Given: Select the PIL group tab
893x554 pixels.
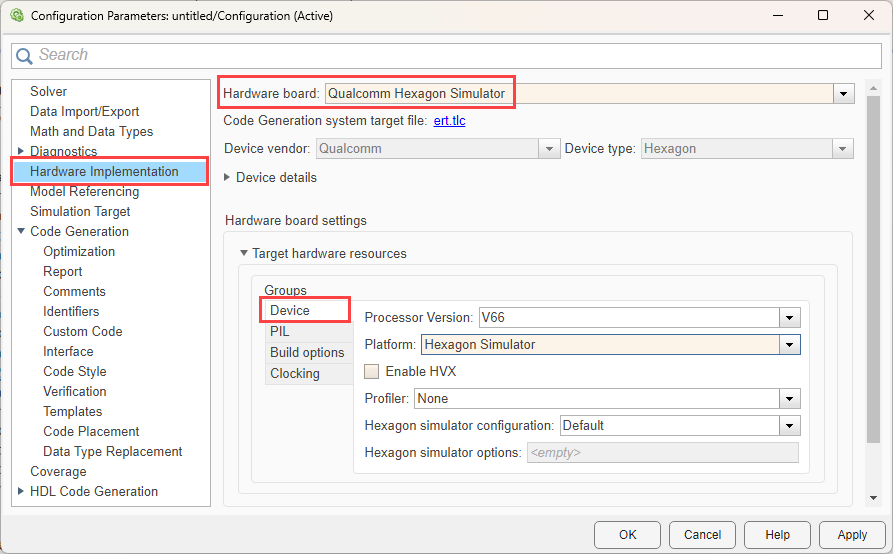Looking at the screenshot, I should point(280,331).
